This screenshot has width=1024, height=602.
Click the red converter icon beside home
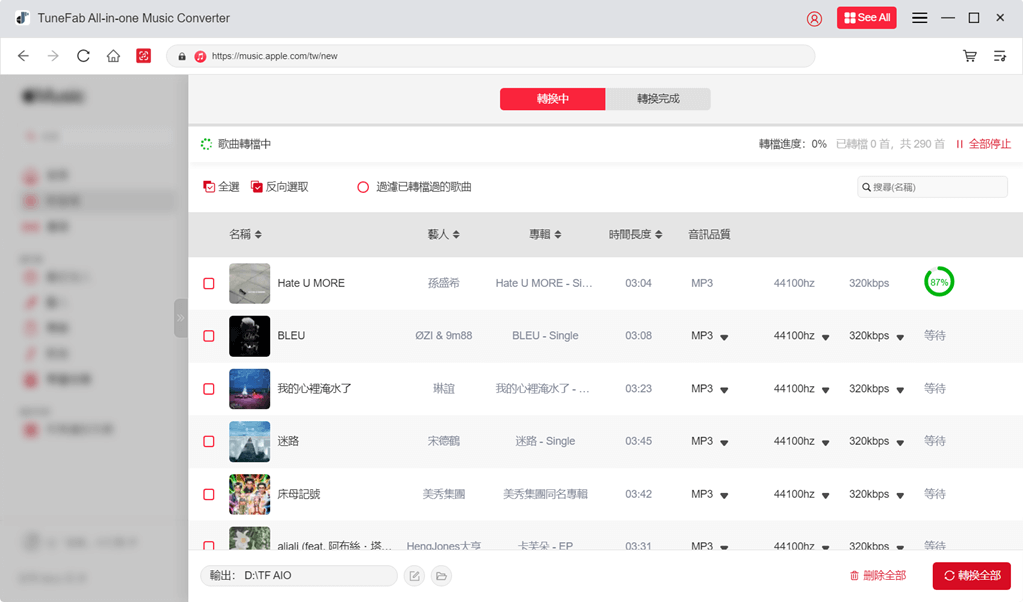pyautogui.click(x=144, y=56)
